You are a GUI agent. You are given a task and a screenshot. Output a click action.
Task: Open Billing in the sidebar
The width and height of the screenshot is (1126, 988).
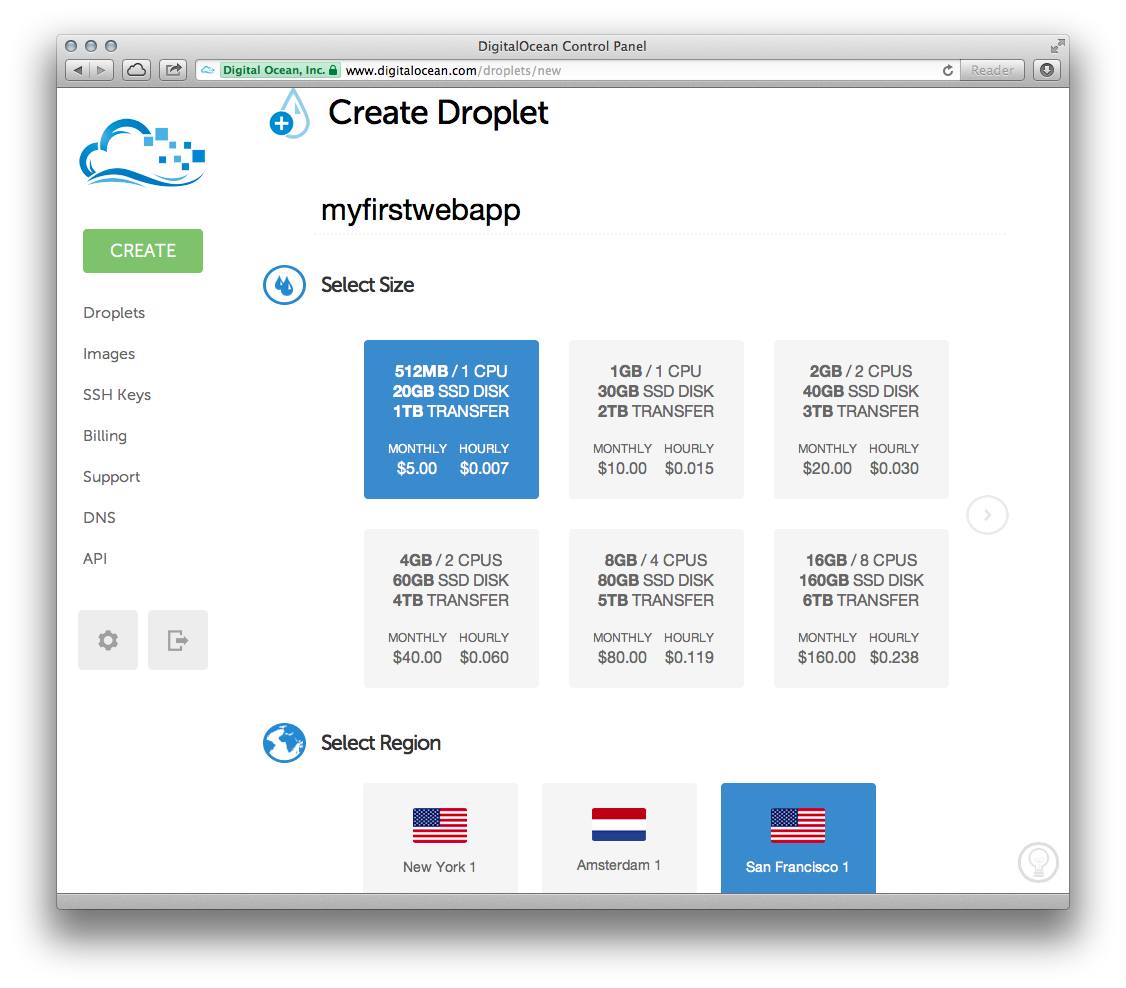coord(105,436)
